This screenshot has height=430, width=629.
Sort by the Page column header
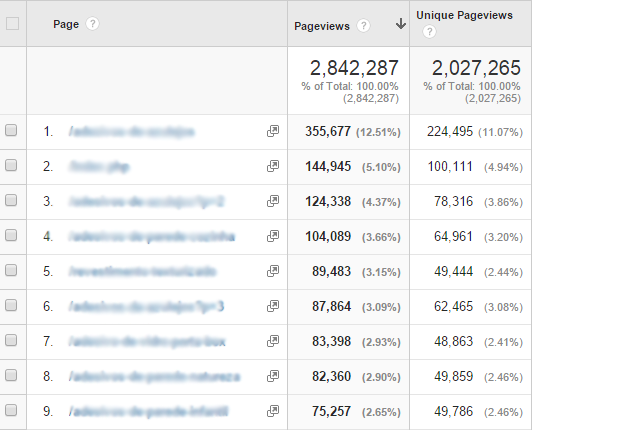coord(66,24)
